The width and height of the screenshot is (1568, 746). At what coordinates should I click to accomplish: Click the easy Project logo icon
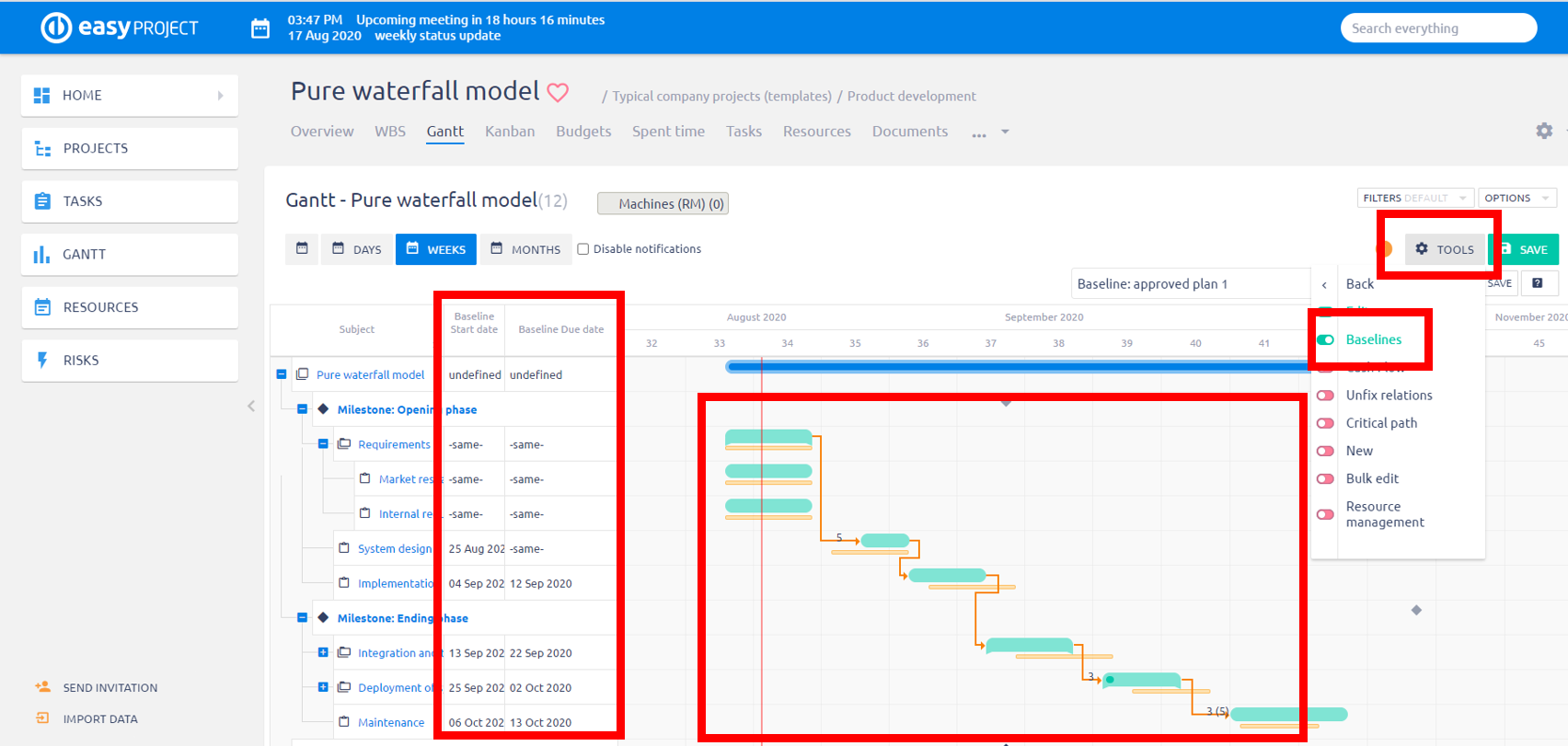pos(56,28)
